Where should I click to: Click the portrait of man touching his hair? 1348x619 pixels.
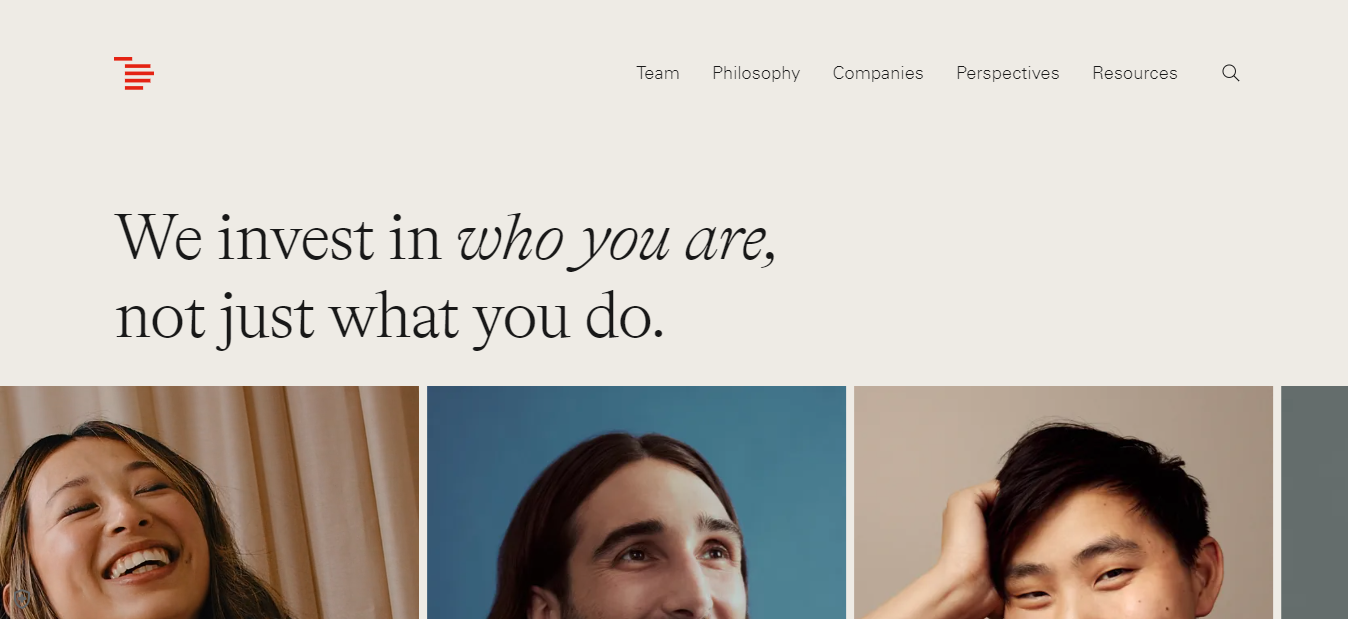[x=1063, y=502]
